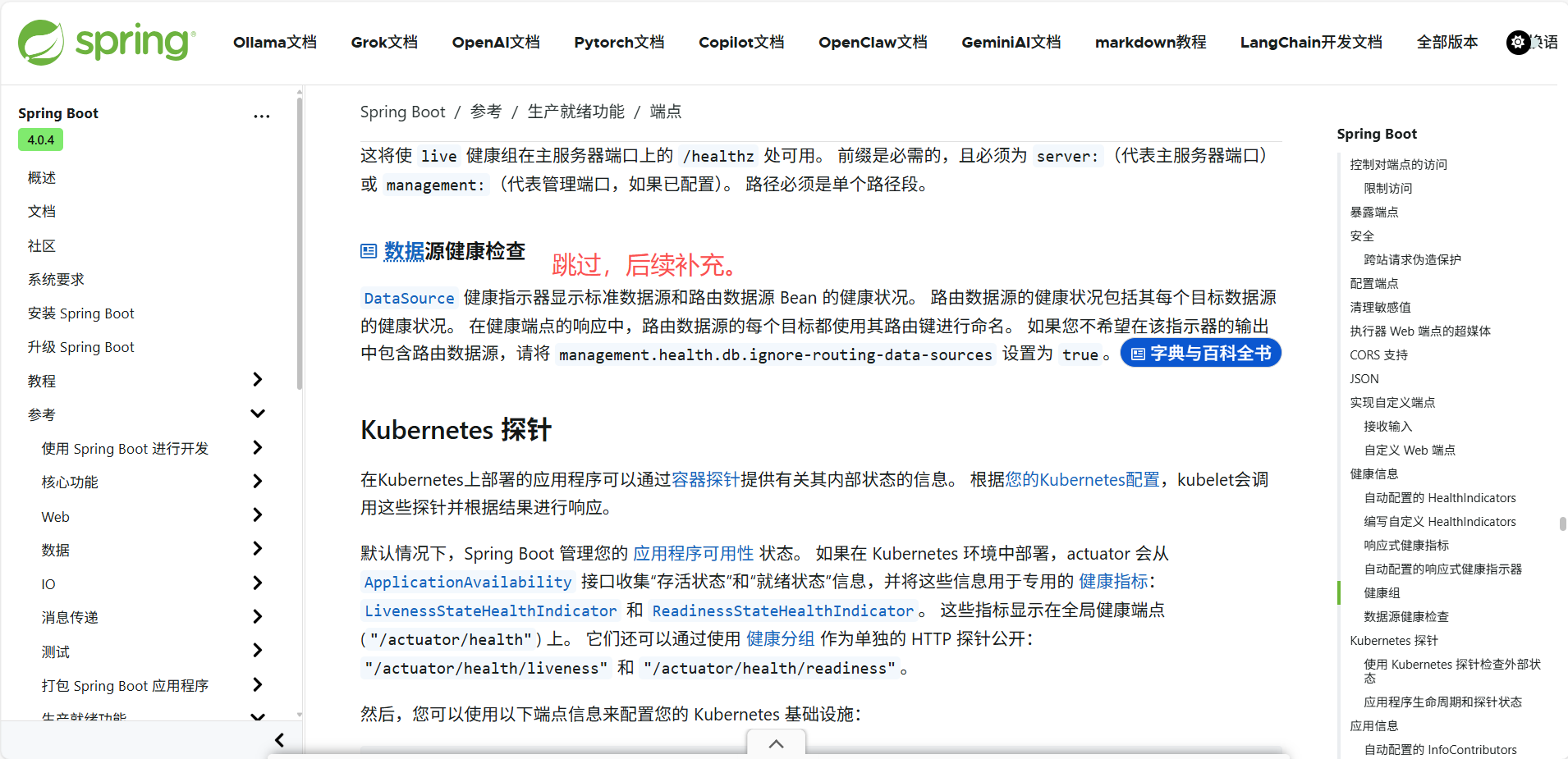Image resolution: width=1568 pixels, height=759 pixels.
Task: Click the 参考 breadcrumb link
Action: 486,112
